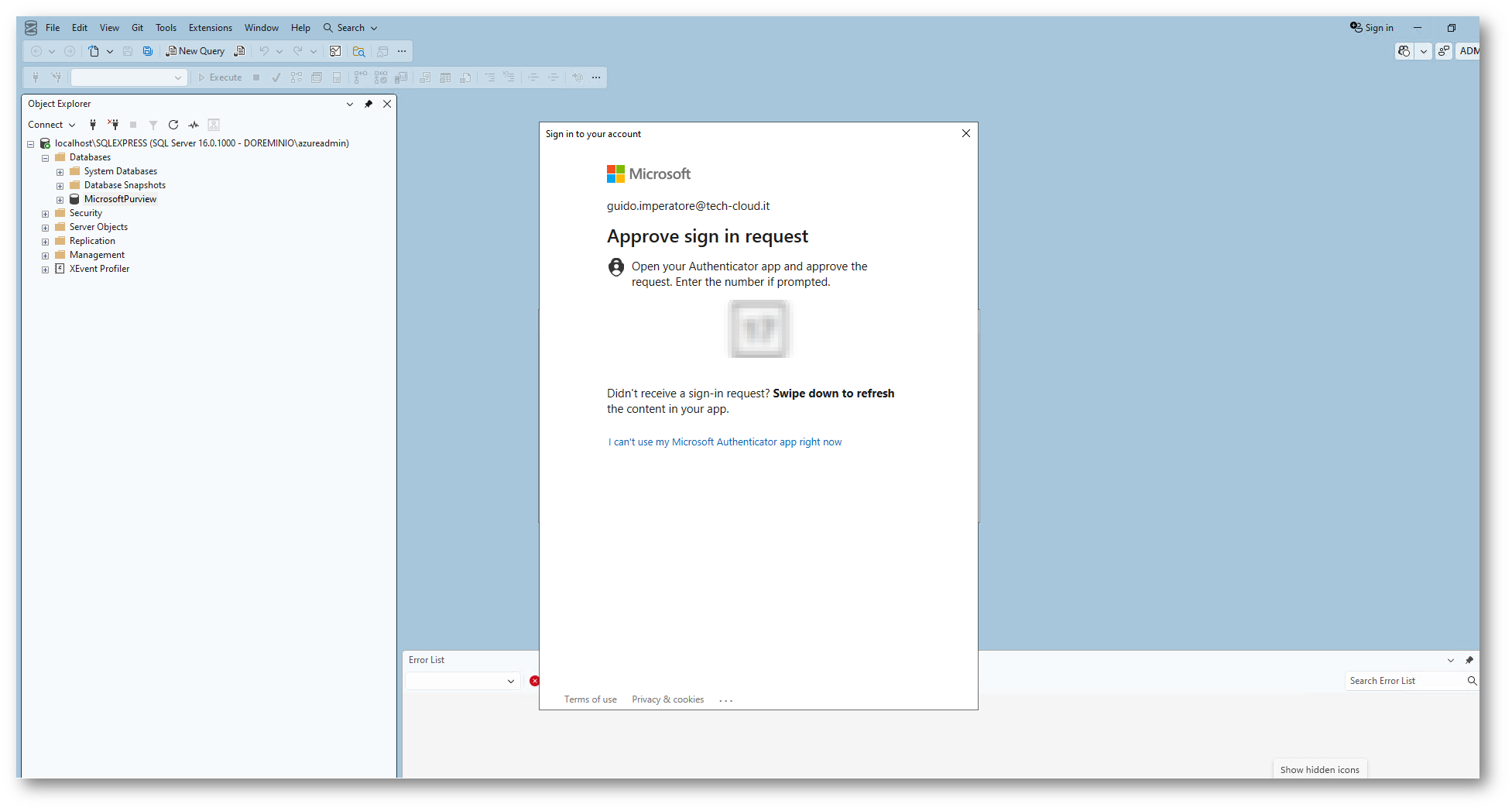Close the Sign in to your account dialog
This screenshot has height=811, width=1512.
966,133
